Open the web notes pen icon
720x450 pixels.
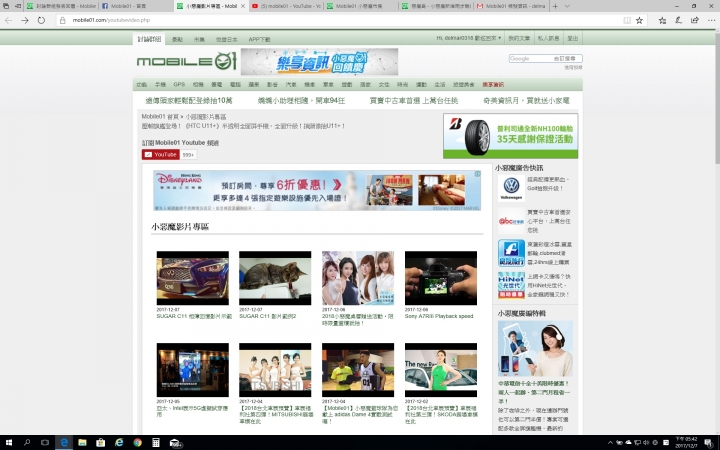[678, 20]
